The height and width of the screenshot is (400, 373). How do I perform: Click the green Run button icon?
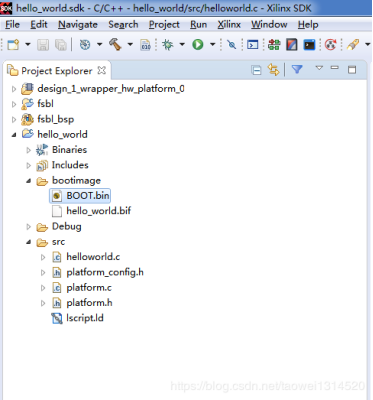[x=198, y=44]
